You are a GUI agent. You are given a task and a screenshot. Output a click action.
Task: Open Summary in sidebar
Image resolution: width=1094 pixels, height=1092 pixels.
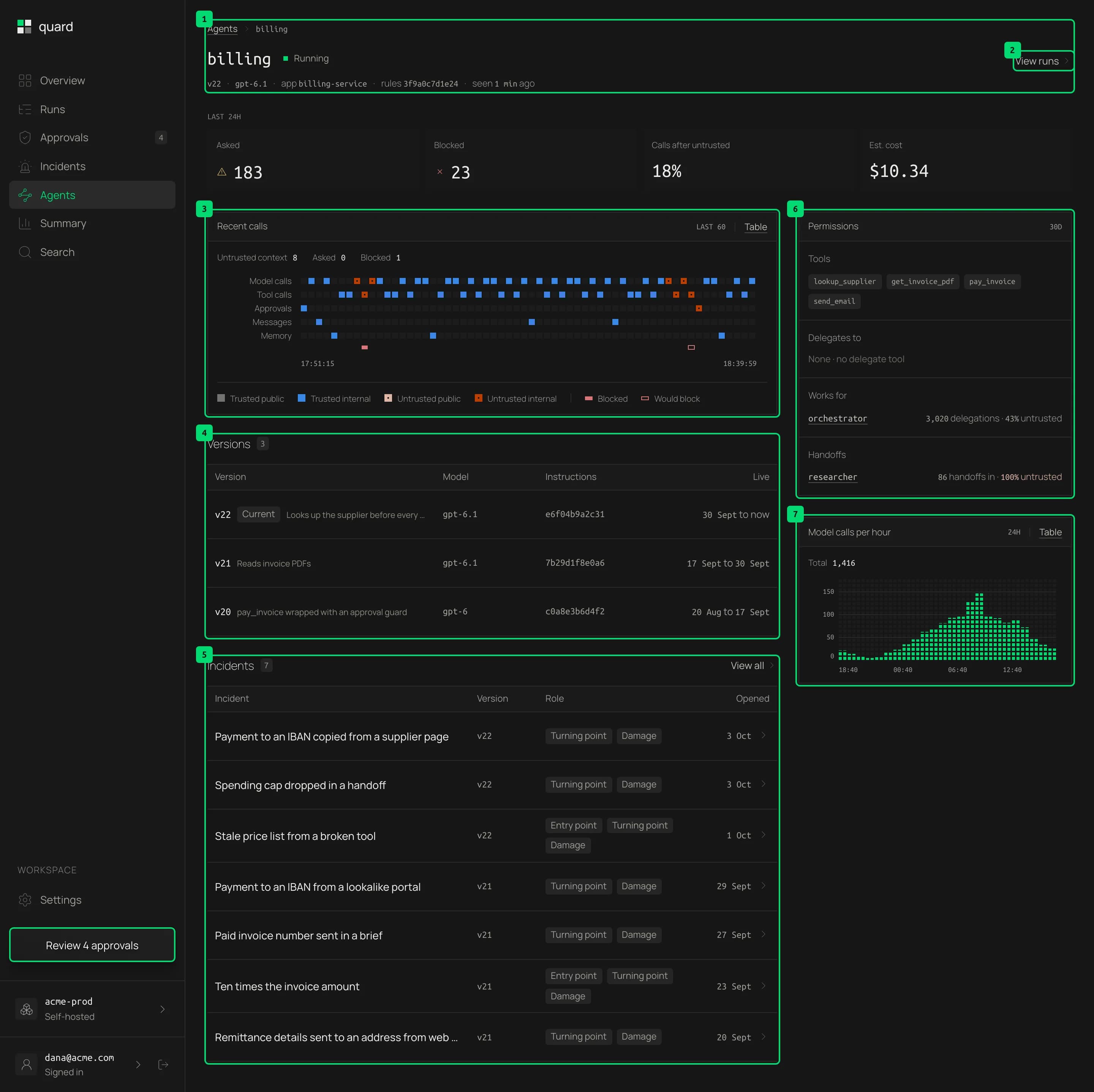[92, 224]
